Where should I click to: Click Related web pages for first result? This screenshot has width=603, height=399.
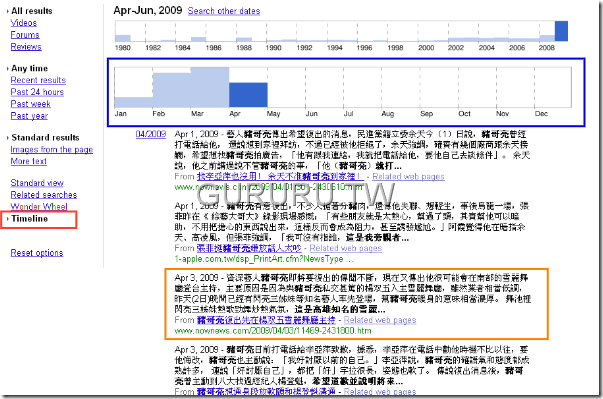click(x=408, y=176)
